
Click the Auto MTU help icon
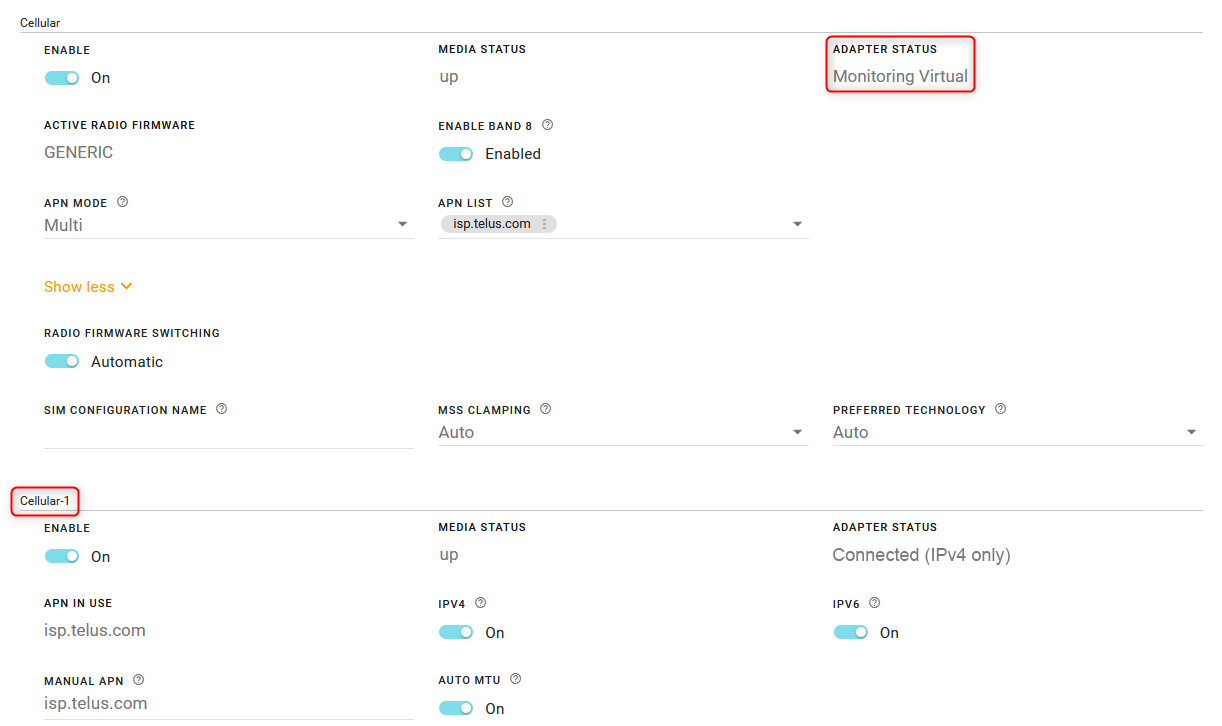(515, 679)
